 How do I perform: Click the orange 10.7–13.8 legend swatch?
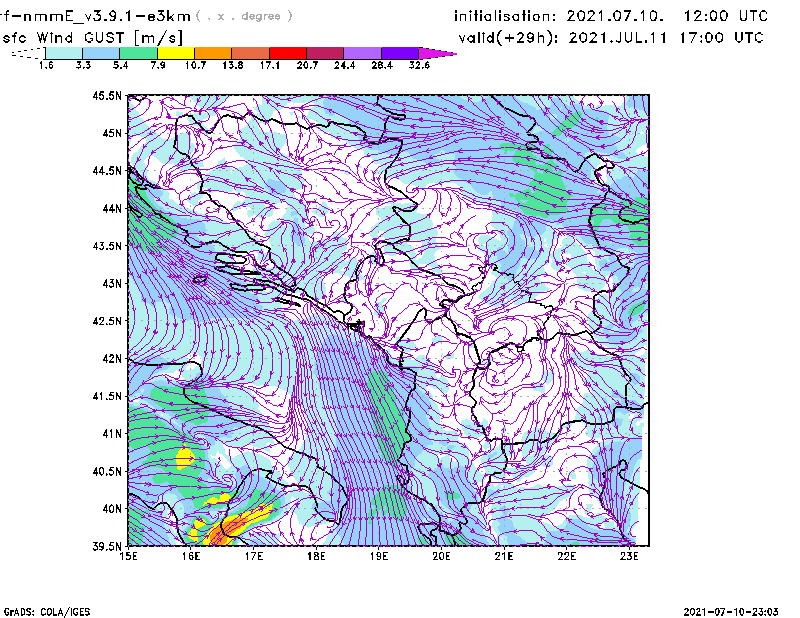tap(213, 53)
